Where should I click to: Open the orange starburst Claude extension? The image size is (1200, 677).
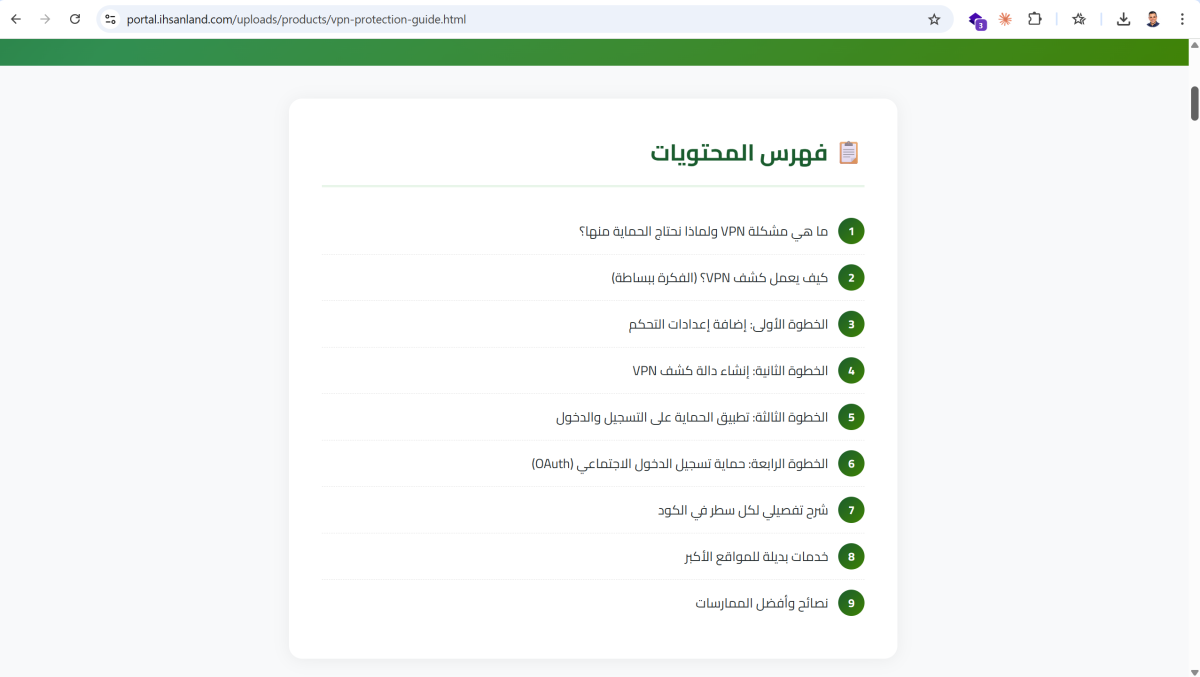click(1005, 19)
